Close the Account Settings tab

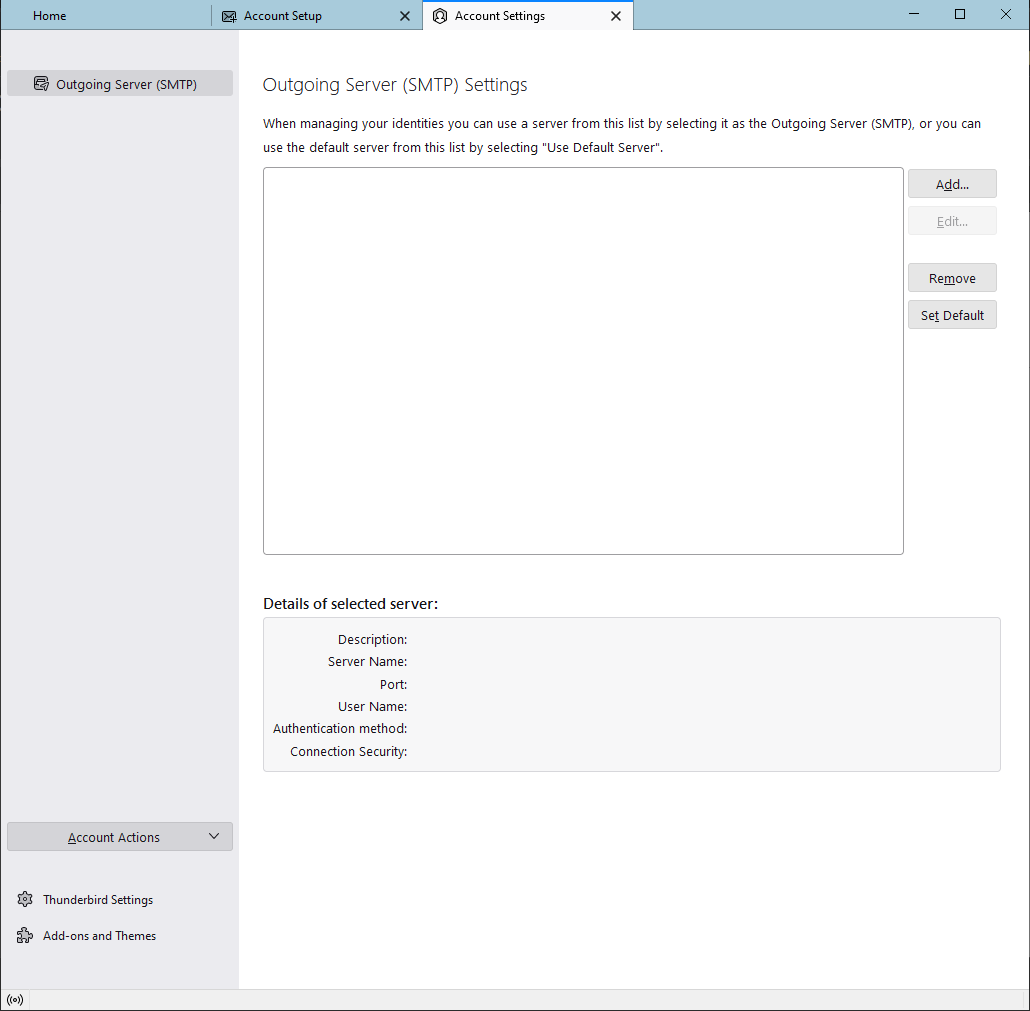coord(616,15)
